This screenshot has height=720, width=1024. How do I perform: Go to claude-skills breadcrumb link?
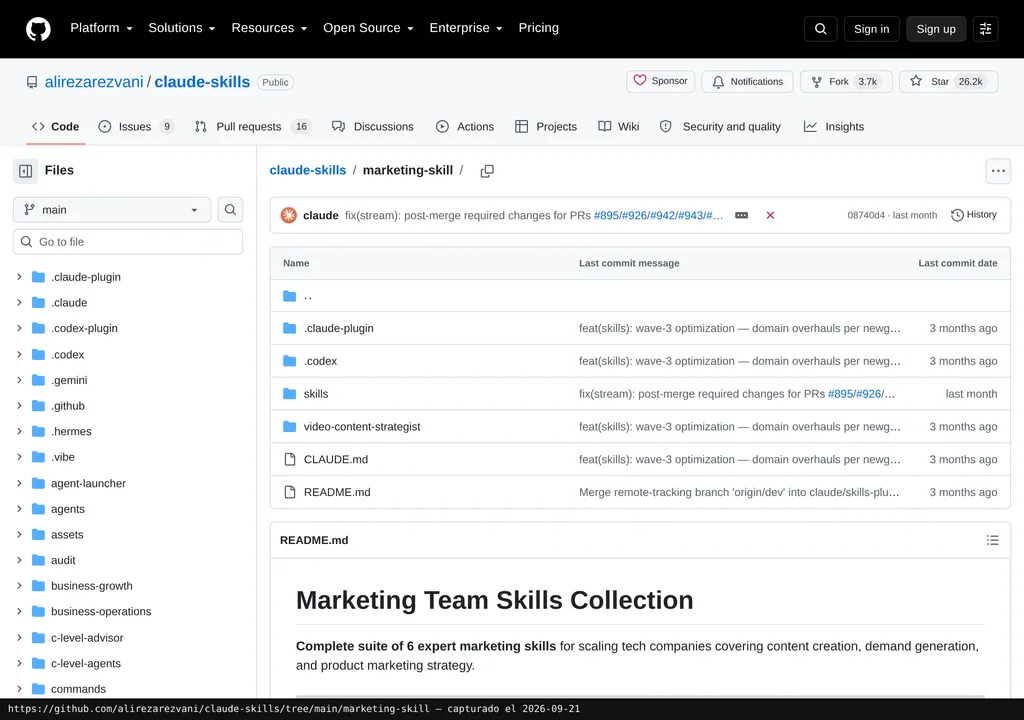pos(308,171)
